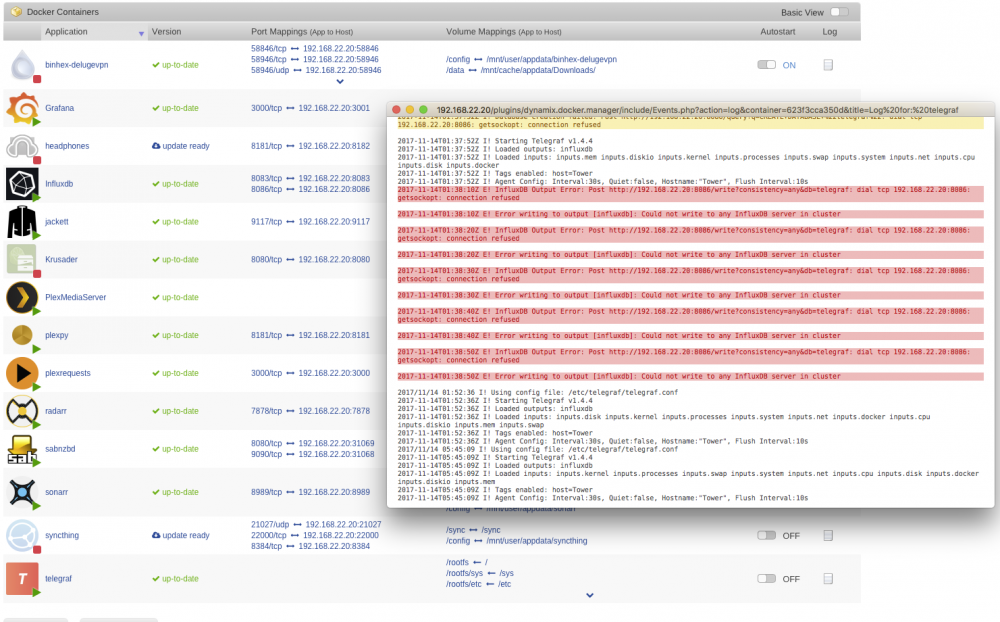Expand binhex-delugevpn port mappings chevron
The height and width of the screenshot is (622, 1000).
tap(340, 82)
